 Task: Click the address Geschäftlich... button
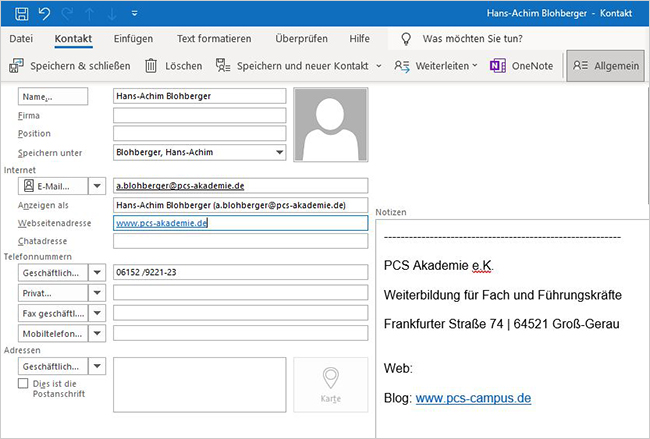53,366
